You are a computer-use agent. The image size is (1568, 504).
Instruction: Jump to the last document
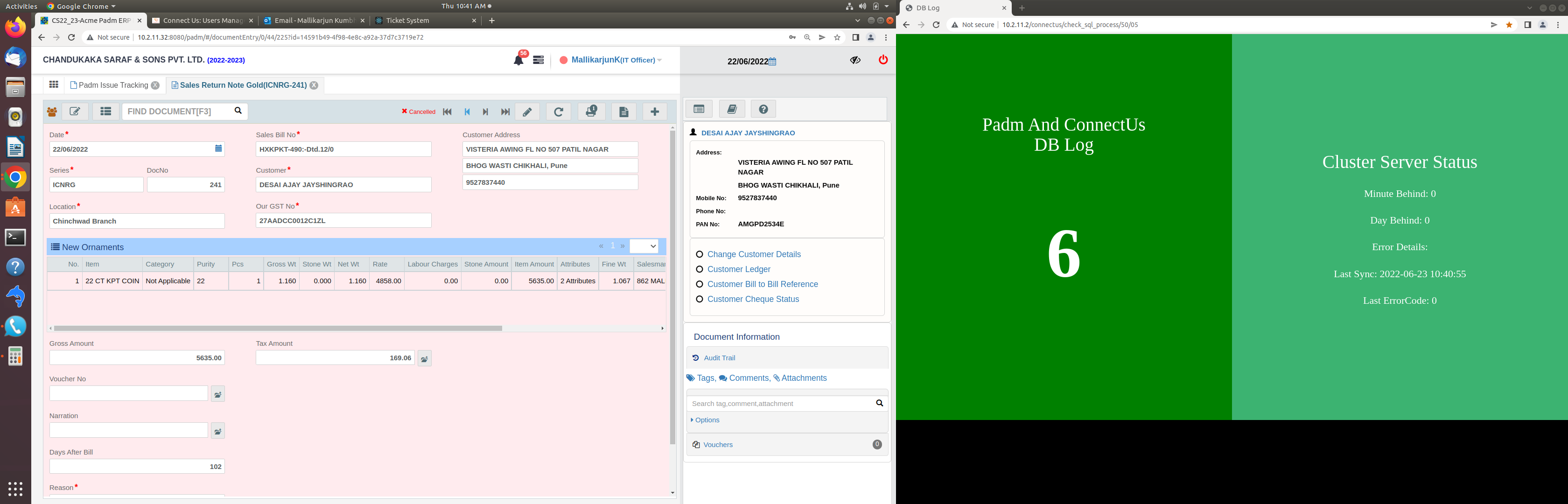pos(505,112)
